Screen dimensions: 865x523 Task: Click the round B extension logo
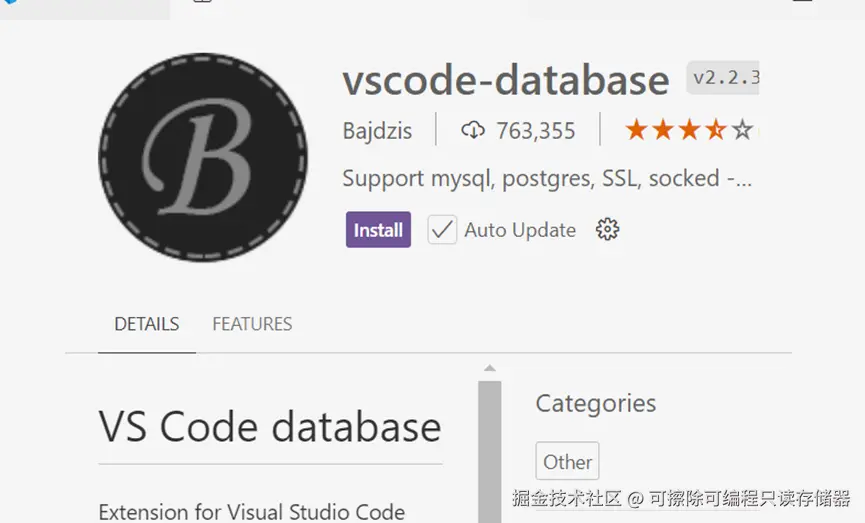pyautogui.click(x=203, y=157)
